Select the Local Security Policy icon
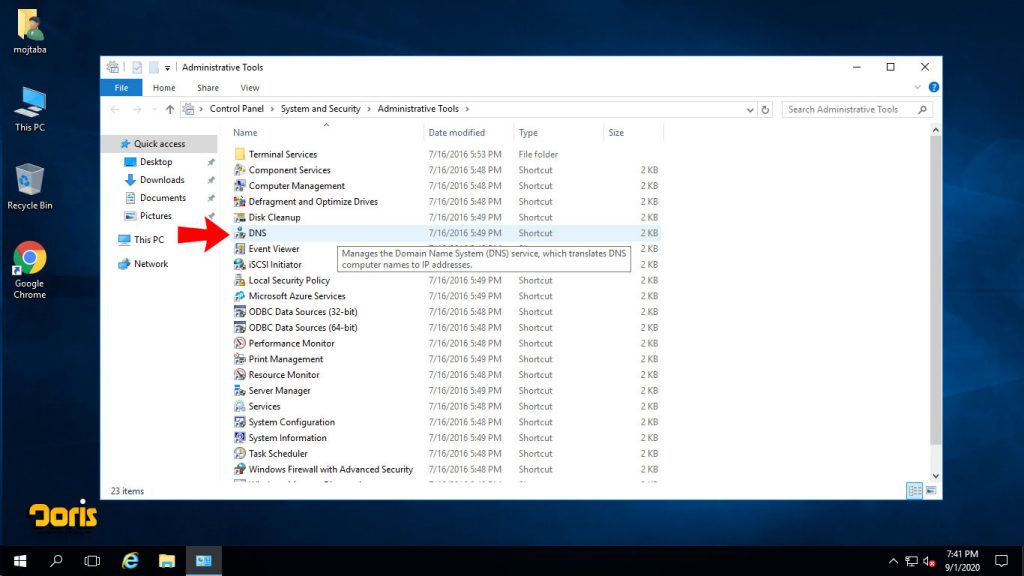The width and height of the screenshot is (1024, 576). coord(240,280)
